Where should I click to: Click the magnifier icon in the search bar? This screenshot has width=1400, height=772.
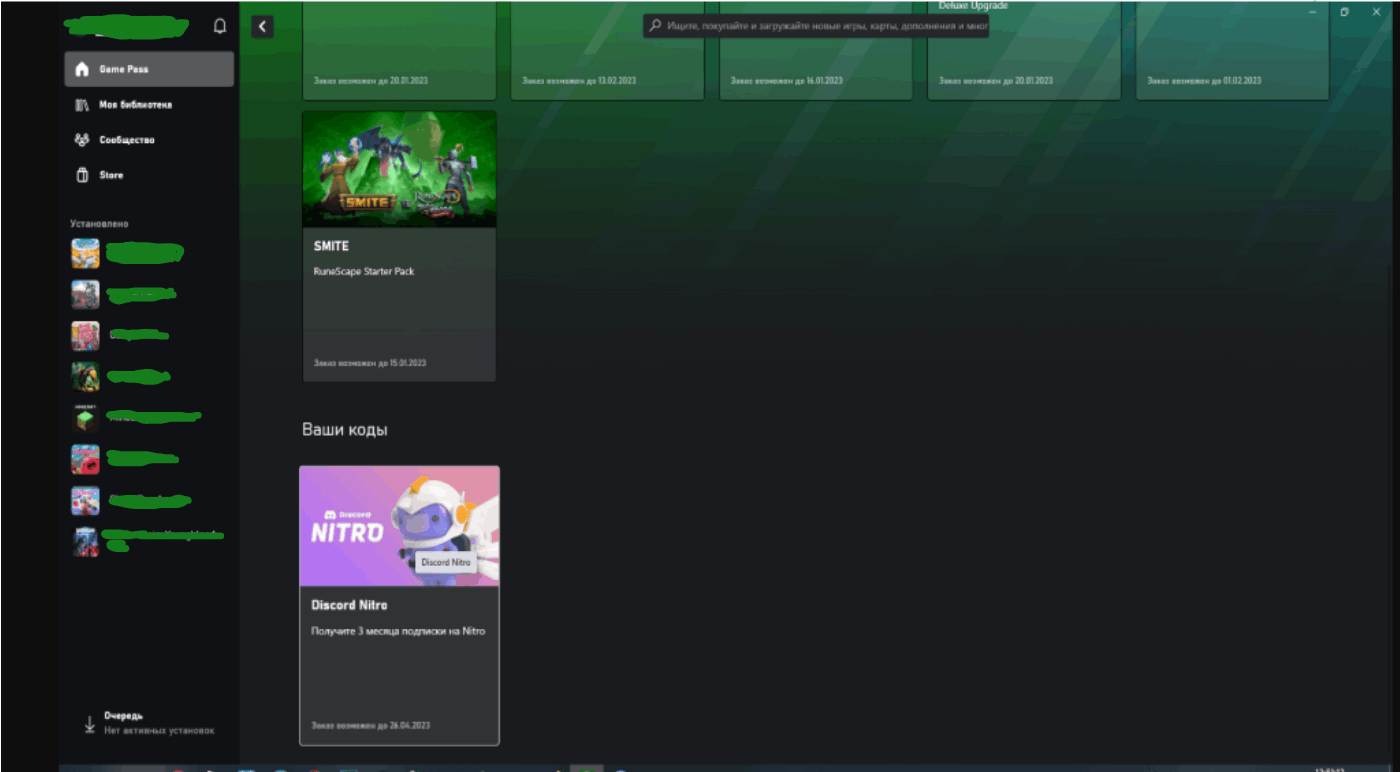tap(656, 26)
